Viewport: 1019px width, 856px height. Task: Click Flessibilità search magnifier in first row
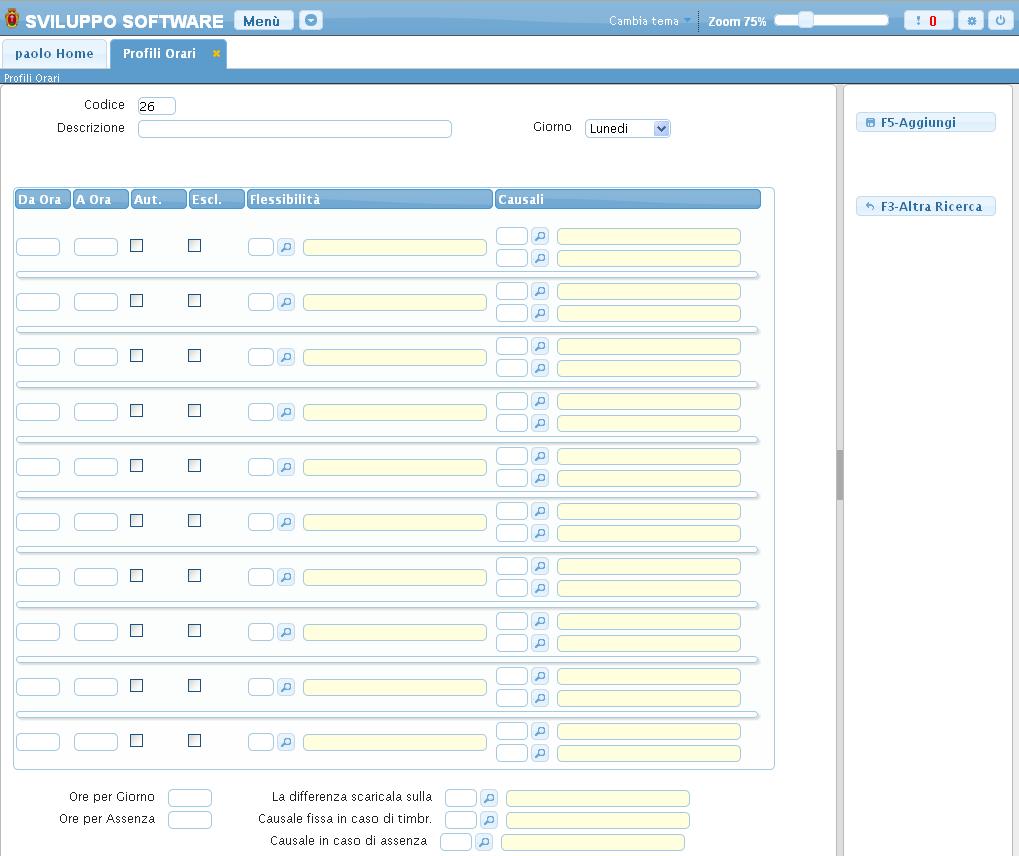click(x=286, y=247)
